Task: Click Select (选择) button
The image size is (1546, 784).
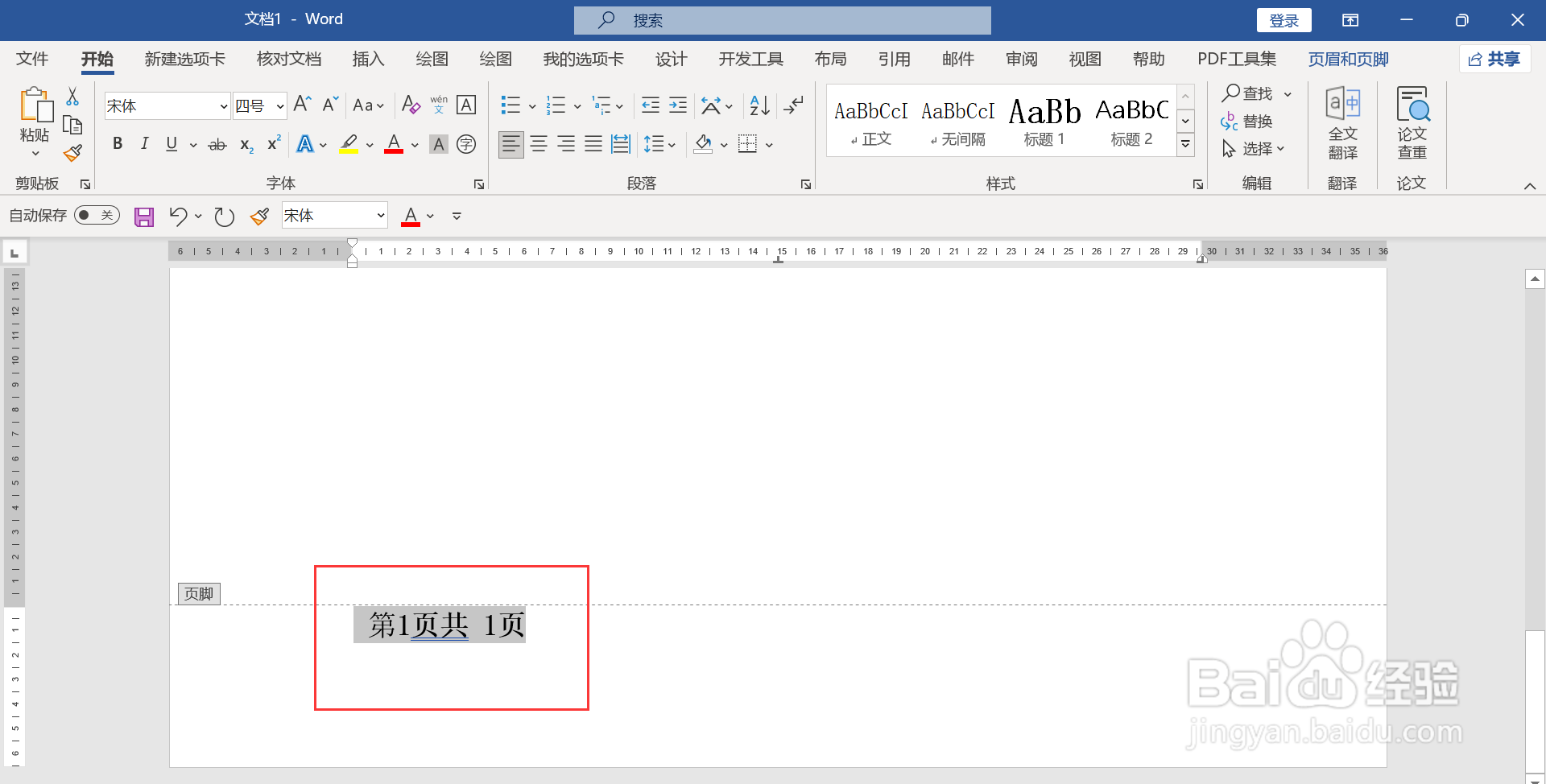Action: 1254,149
